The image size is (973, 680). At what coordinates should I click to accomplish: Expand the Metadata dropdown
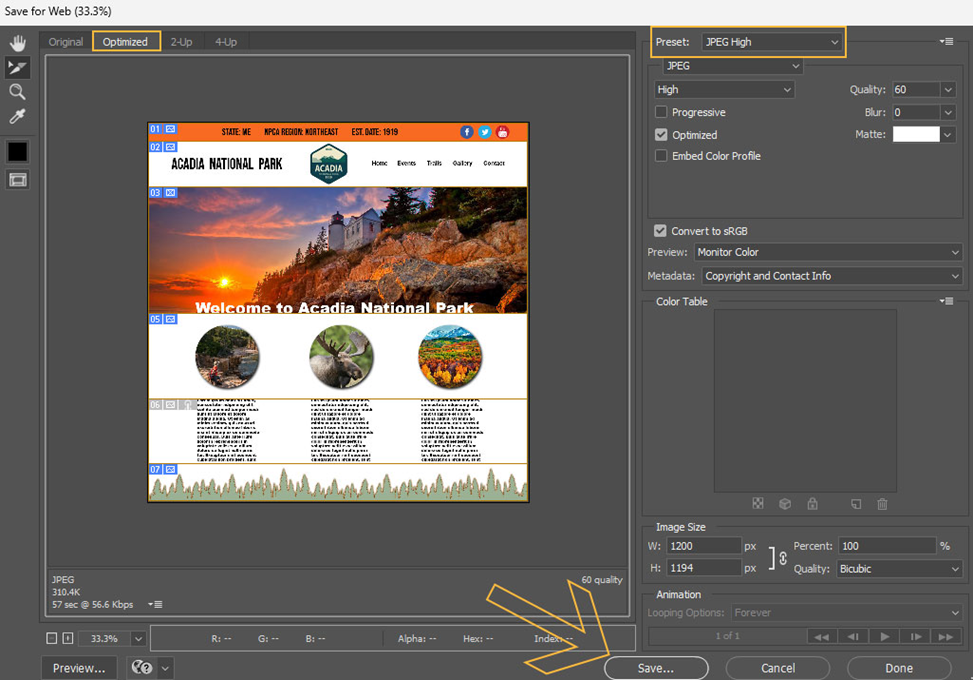(x=830, y=276)
